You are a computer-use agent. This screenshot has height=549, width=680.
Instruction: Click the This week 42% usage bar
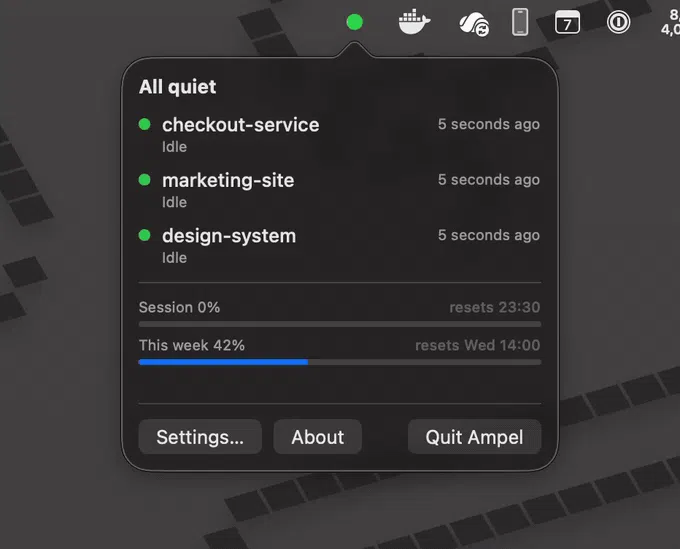pos(340,362)
